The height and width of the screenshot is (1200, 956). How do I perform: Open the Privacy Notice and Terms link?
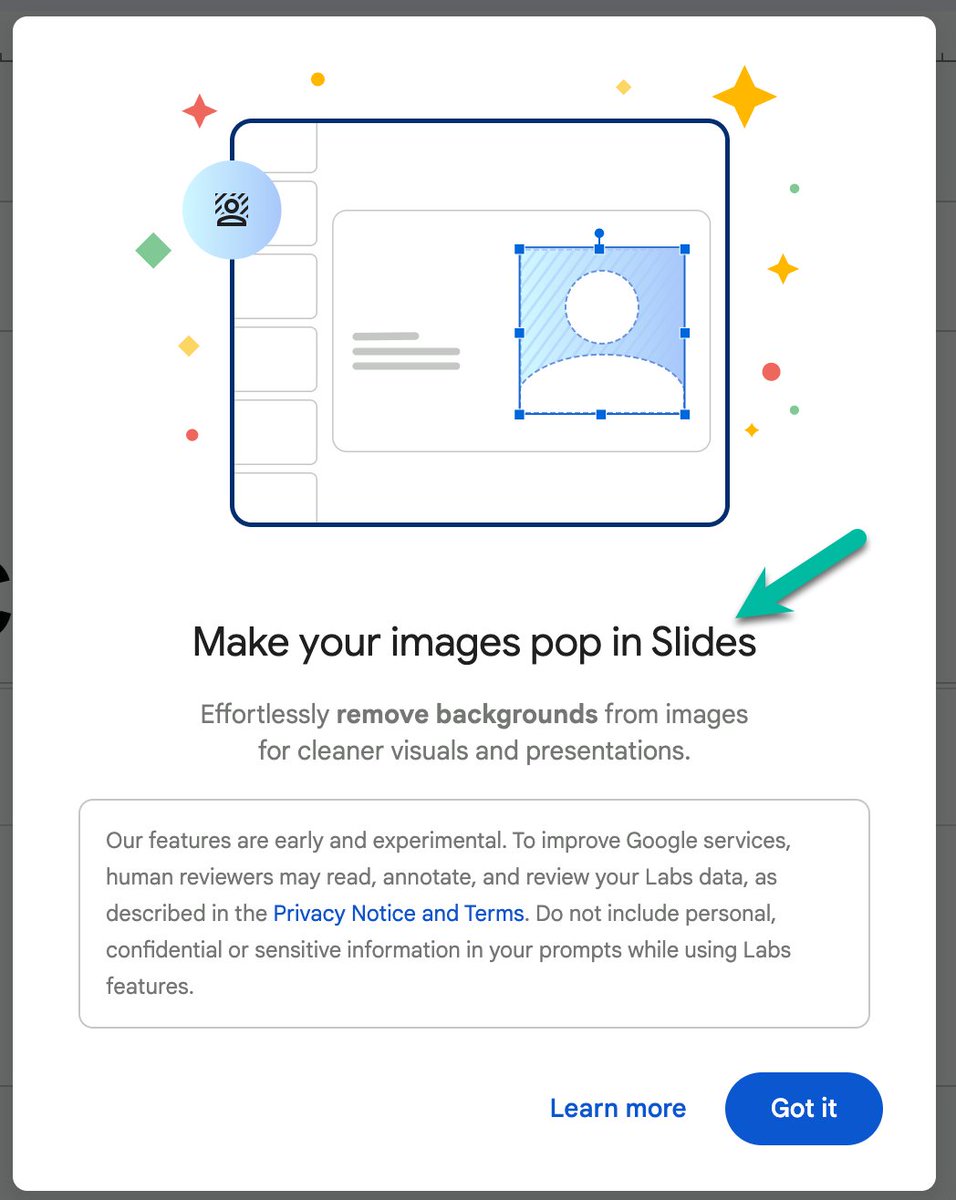pos(398,913)
